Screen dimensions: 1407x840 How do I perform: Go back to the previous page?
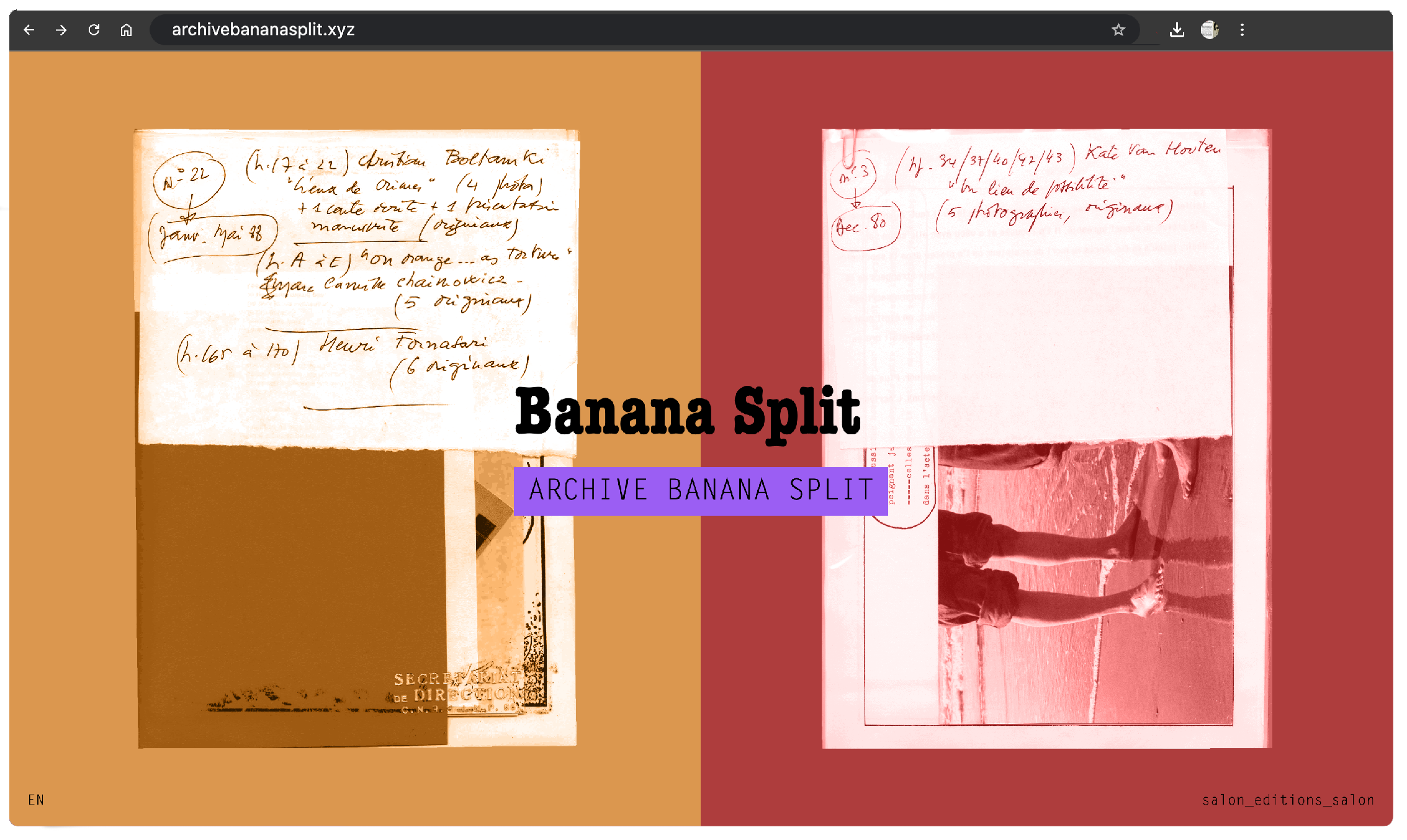point(29,30)
